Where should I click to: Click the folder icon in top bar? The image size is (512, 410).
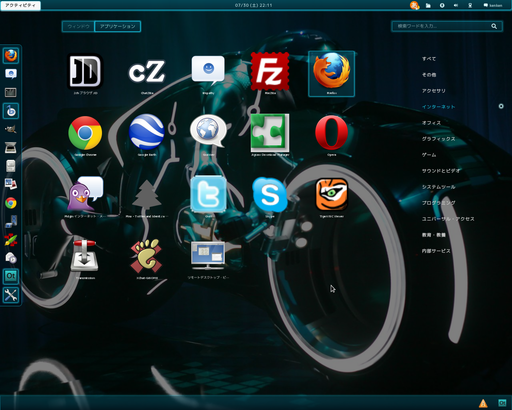428,5
